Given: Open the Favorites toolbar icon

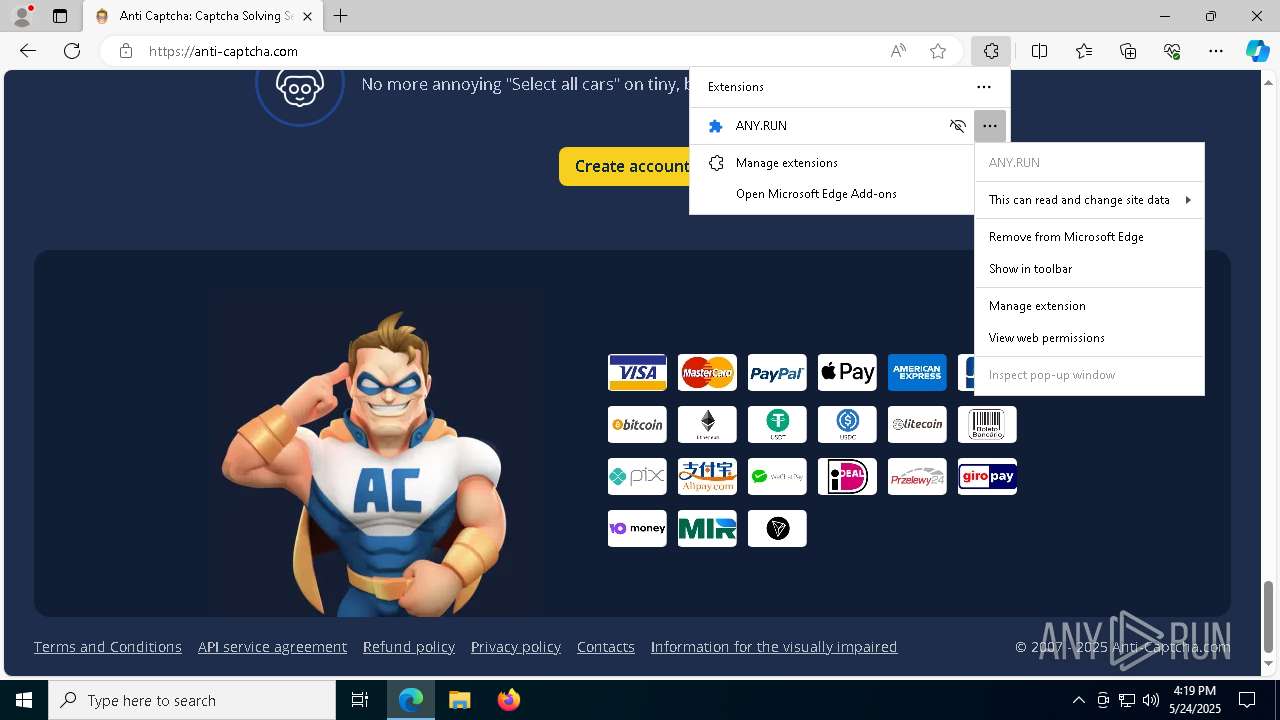Looking at the screenshot, I should pos(1084,51).
